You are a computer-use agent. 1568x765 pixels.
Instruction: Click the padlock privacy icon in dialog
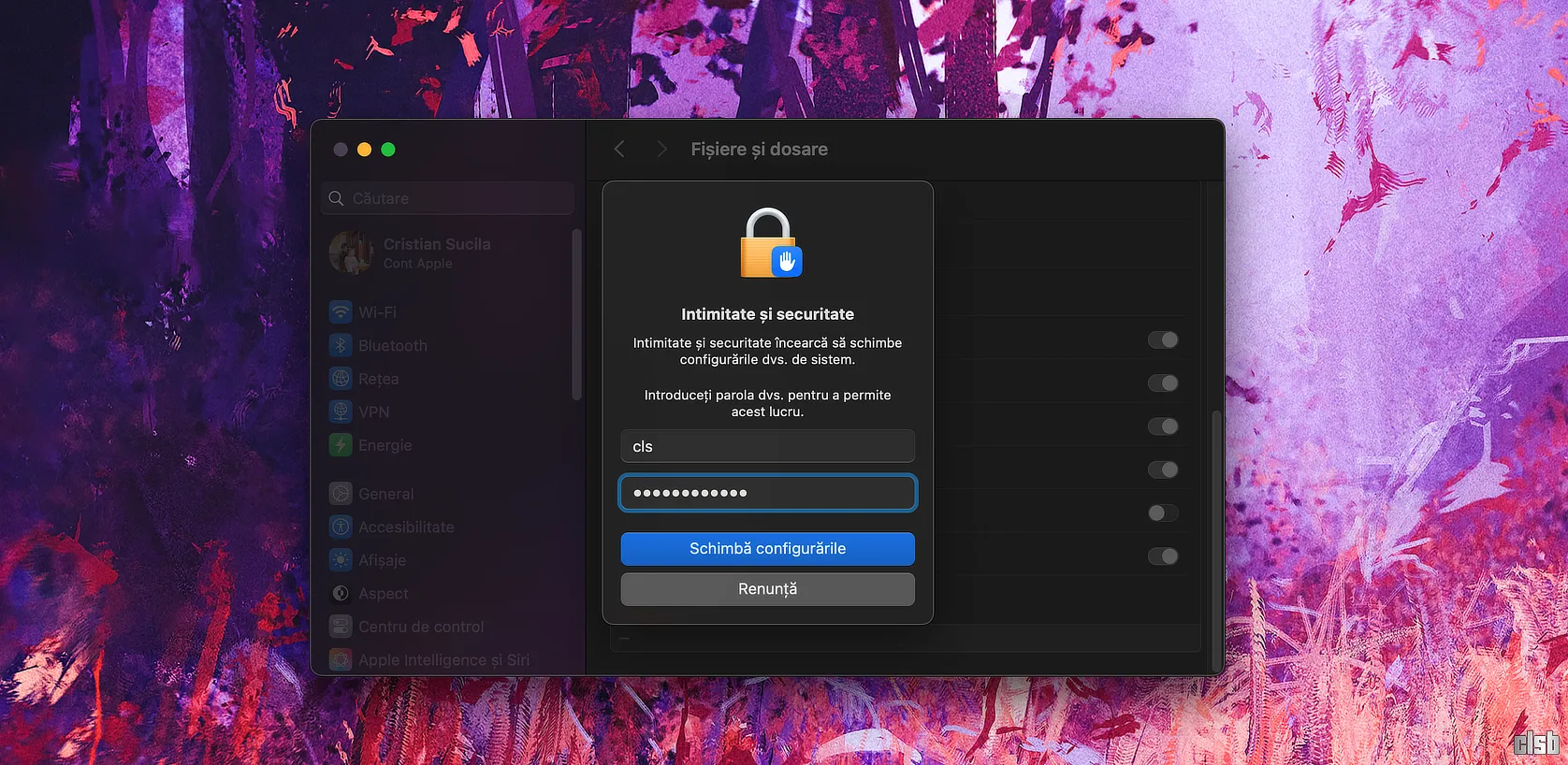[771, 243]
